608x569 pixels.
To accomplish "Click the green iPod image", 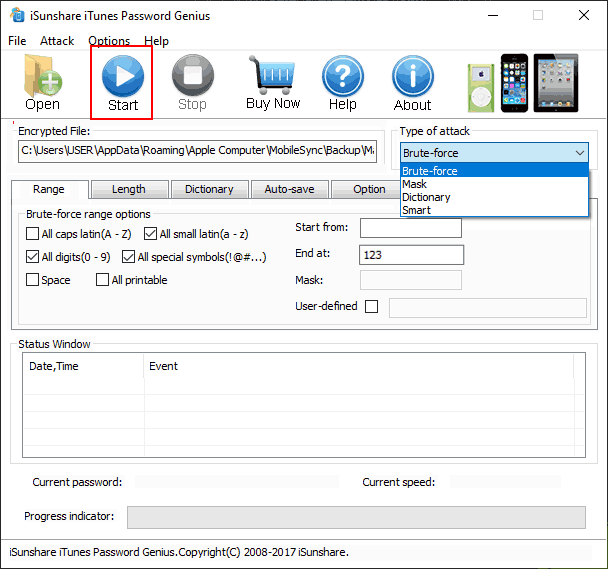I will (481, 88).
